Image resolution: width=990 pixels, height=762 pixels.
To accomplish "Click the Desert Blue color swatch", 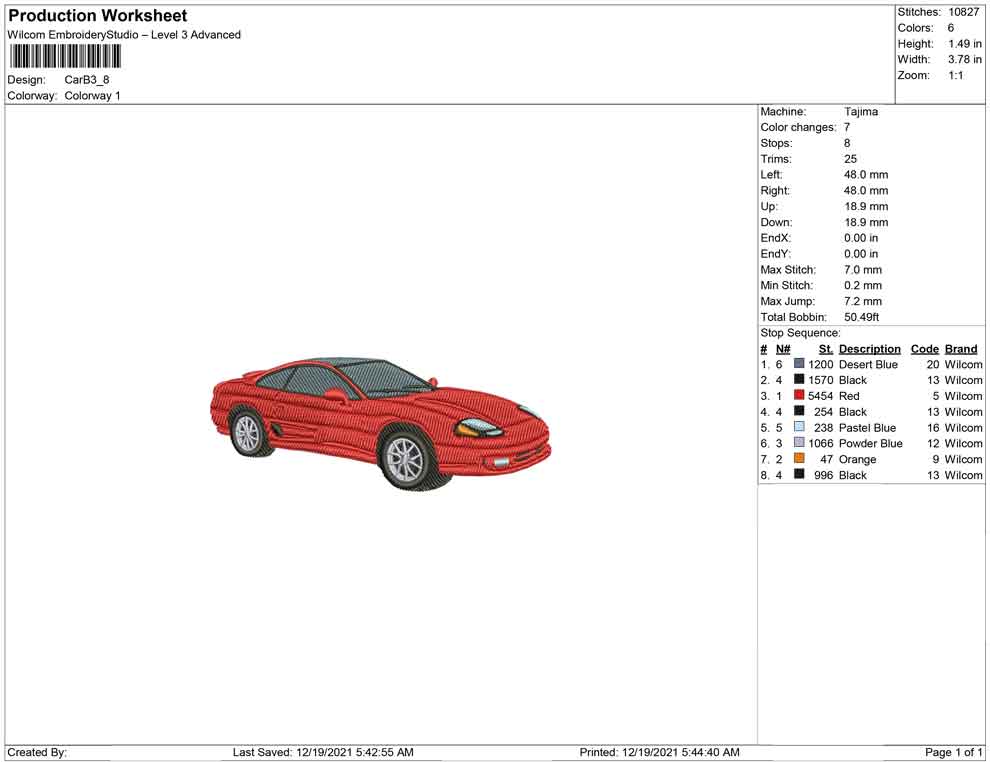I will click(799, 365).
